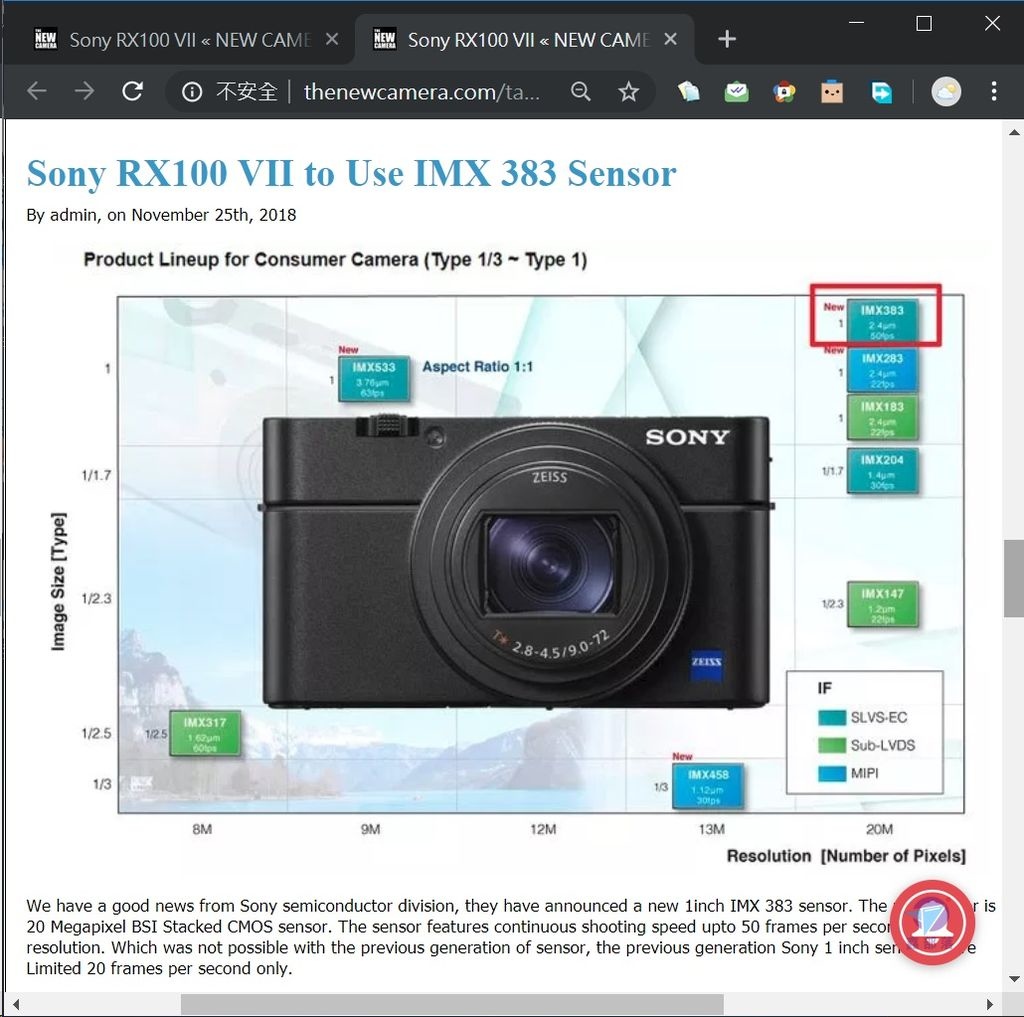Click the thenewcamera.com address bar
Viewport: 1024px width, 1017px height.
pyautogui.click(x=422, y=92)
